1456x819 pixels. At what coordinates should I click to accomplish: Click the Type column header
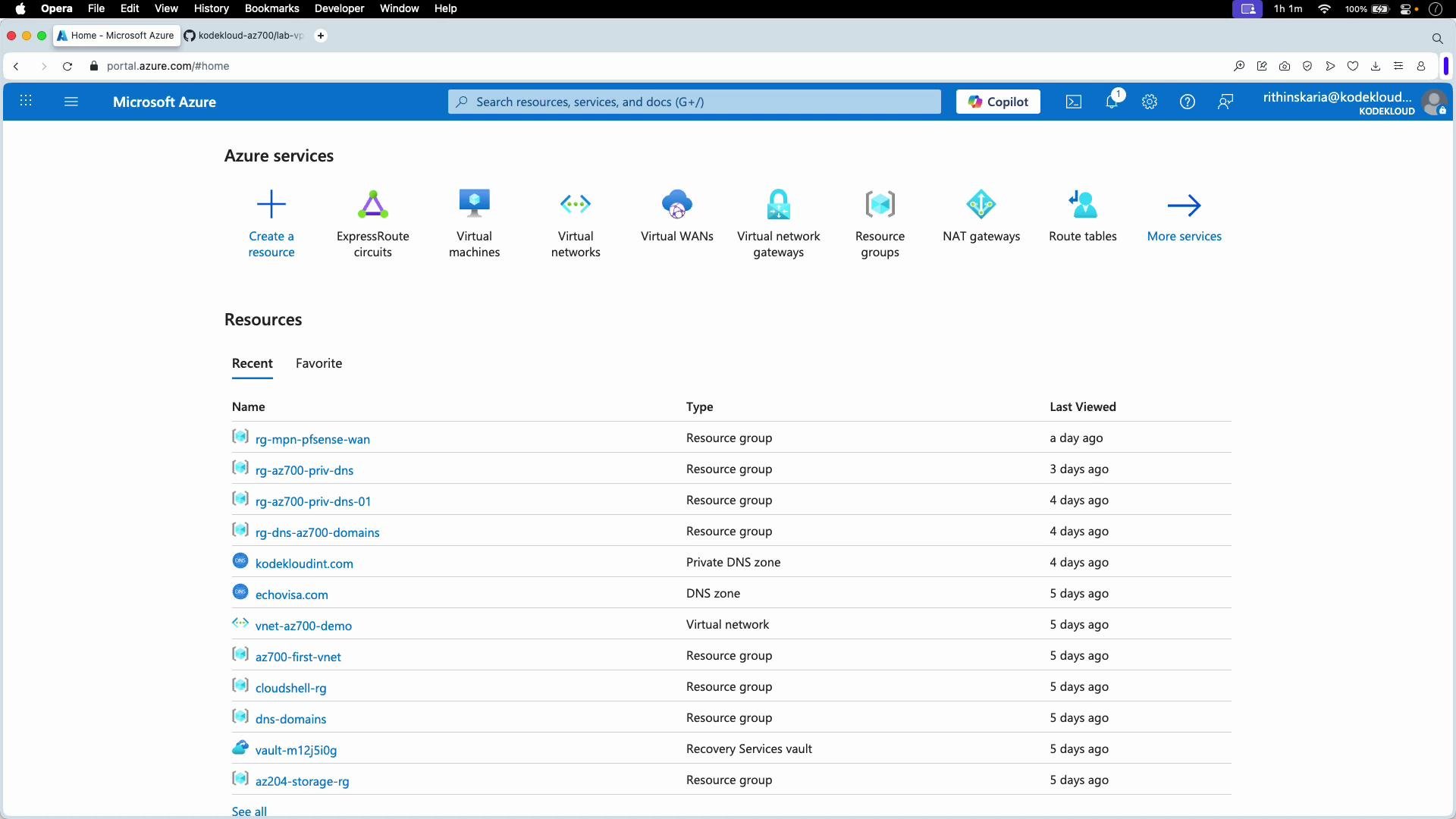[x=700, y=407]
